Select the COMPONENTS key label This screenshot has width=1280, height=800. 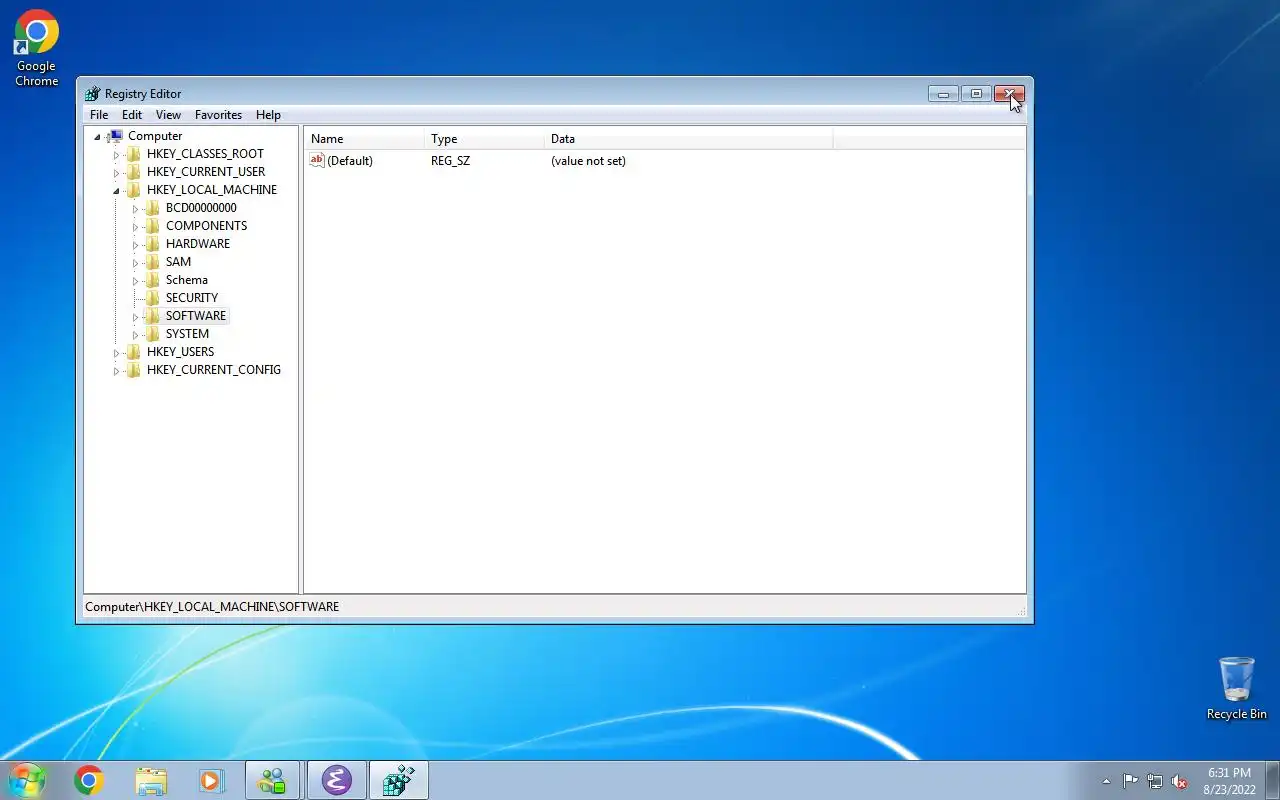[x=206, y=226]
